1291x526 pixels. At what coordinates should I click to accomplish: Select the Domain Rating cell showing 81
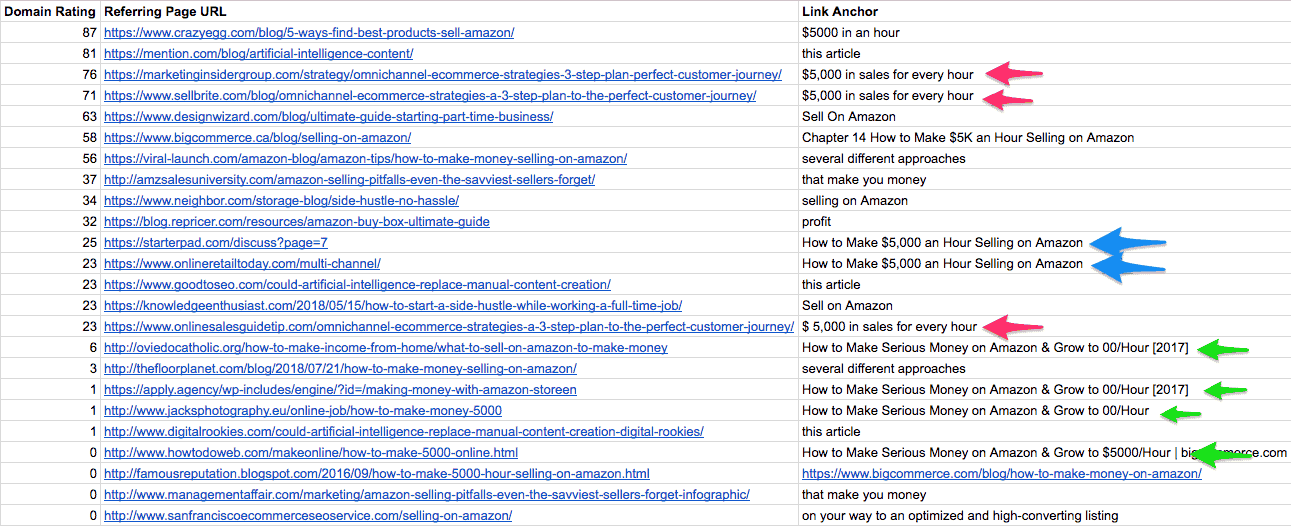pyautogui.click(x=49, y=53)
